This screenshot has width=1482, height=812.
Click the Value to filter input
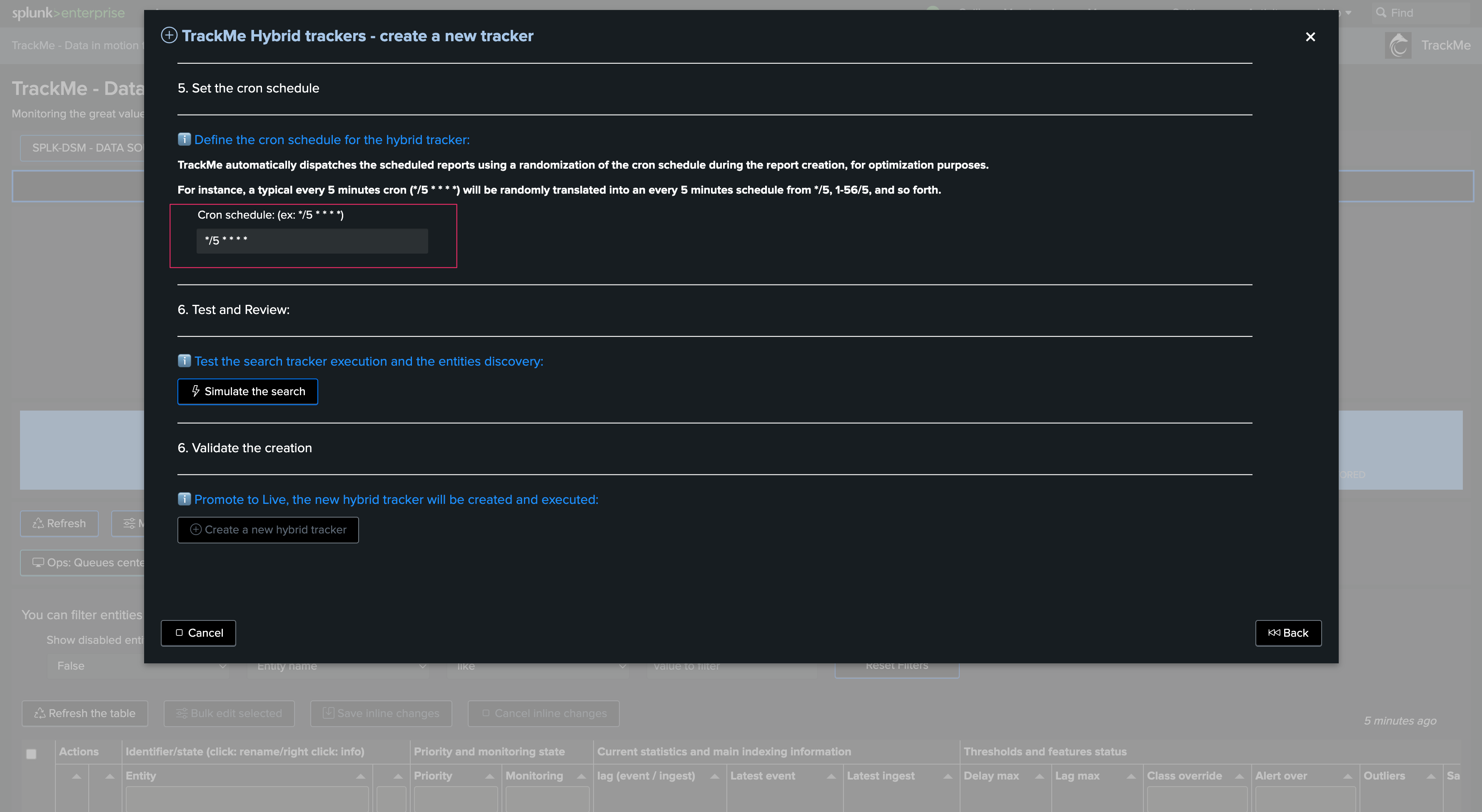pos(731,667)
